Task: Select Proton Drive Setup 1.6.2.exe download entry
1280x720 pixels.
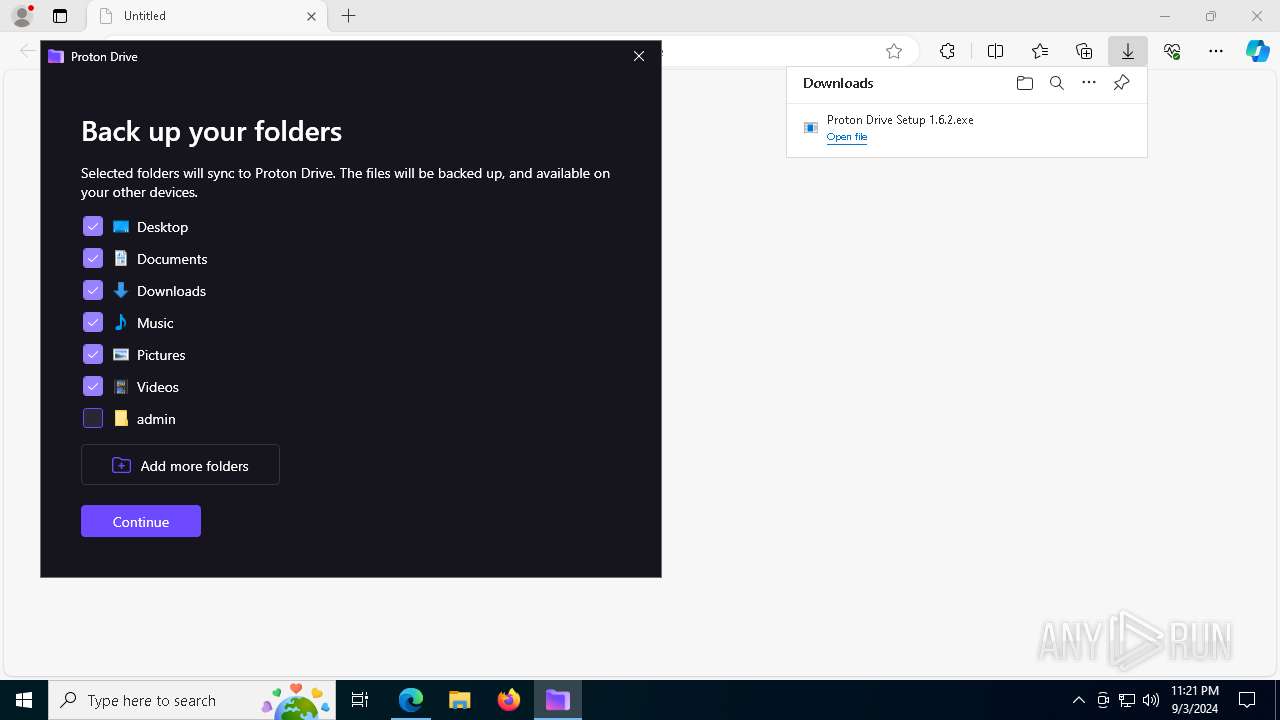Action: (x=966, y=127)
